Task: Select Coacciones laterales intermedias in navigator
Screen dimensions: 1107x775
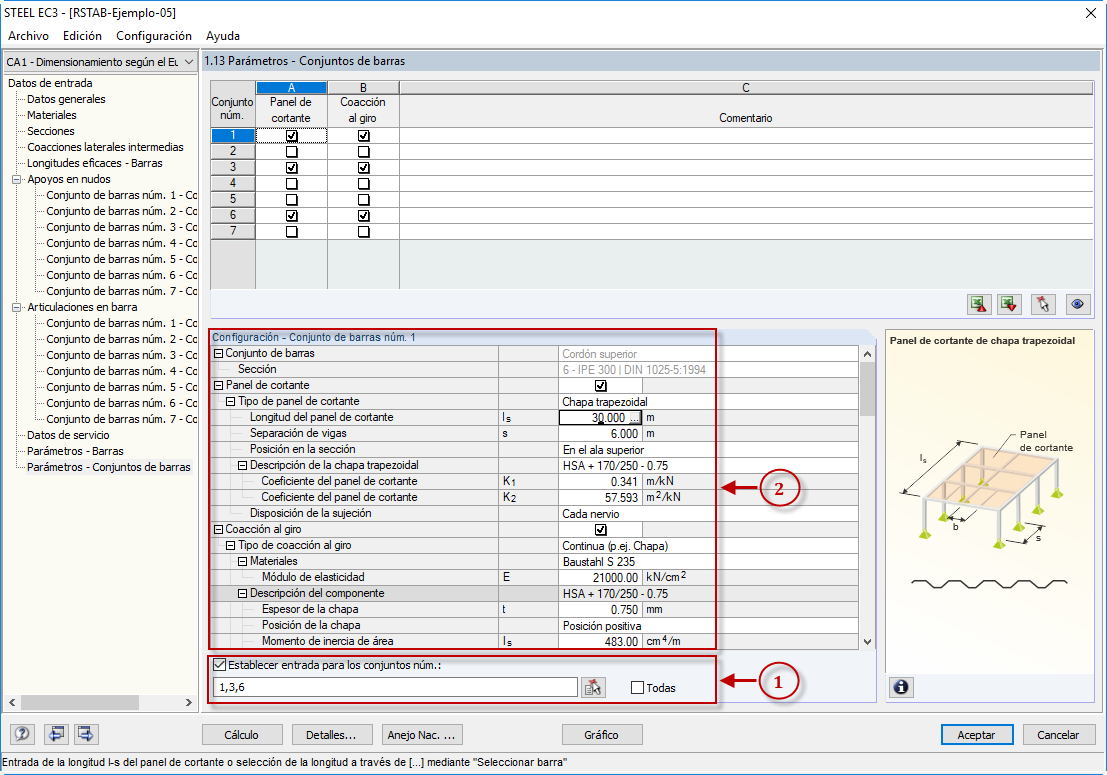Action: coord(105,148)
